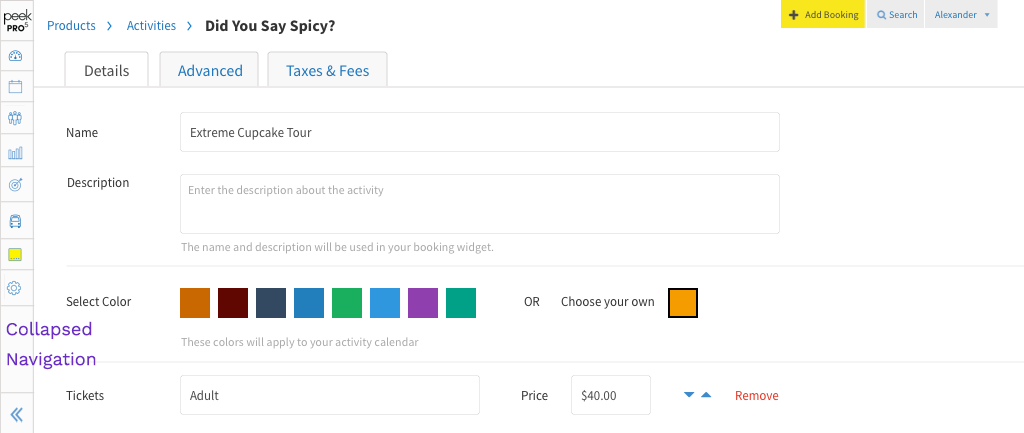Open the target marketing icon in sidebar
This screenshot has width=1024, height=433.
point(15,185)
